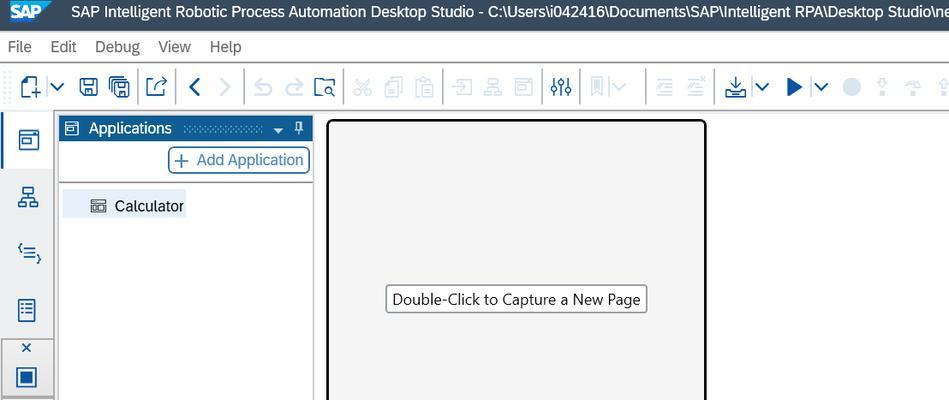
Task: Open the New Project dropdown arrow
Action: pyautogui.click(x=56, y=87)
